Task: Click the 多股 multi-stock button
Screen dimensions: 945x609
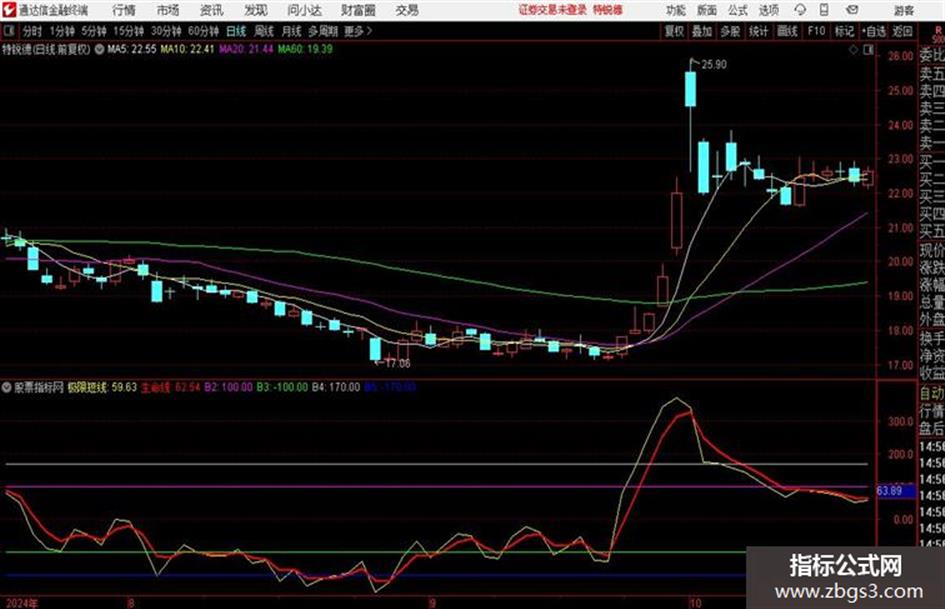Action: click(730, 31)
